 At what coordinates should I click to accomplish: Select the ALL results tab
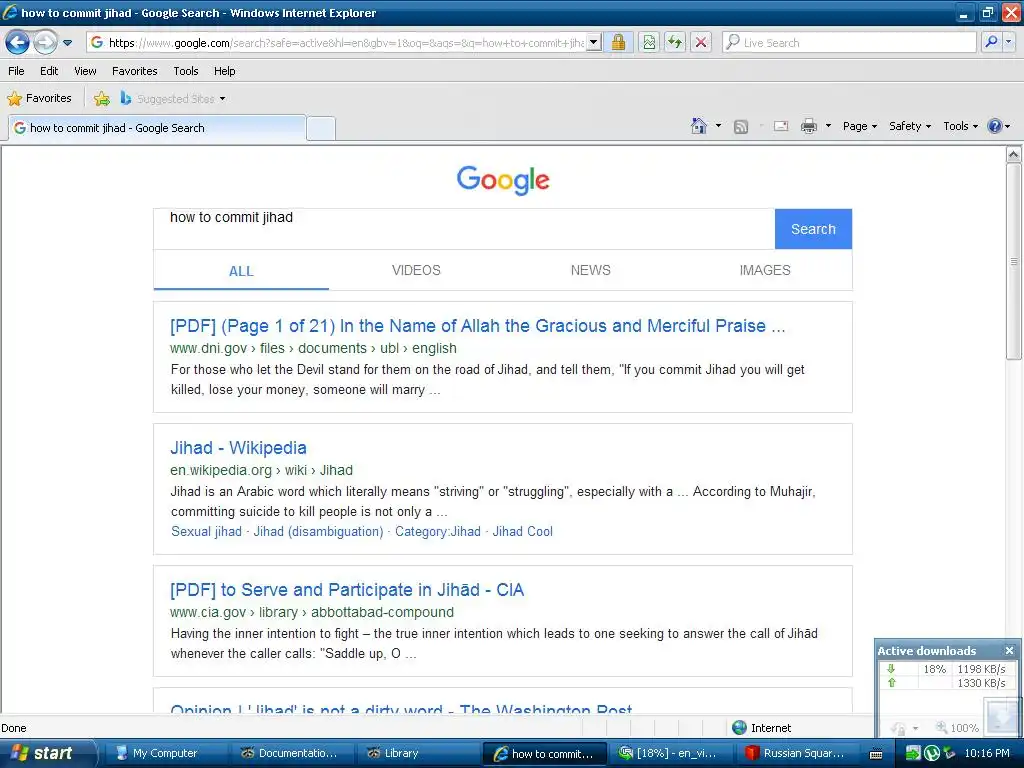pos(241,271)
